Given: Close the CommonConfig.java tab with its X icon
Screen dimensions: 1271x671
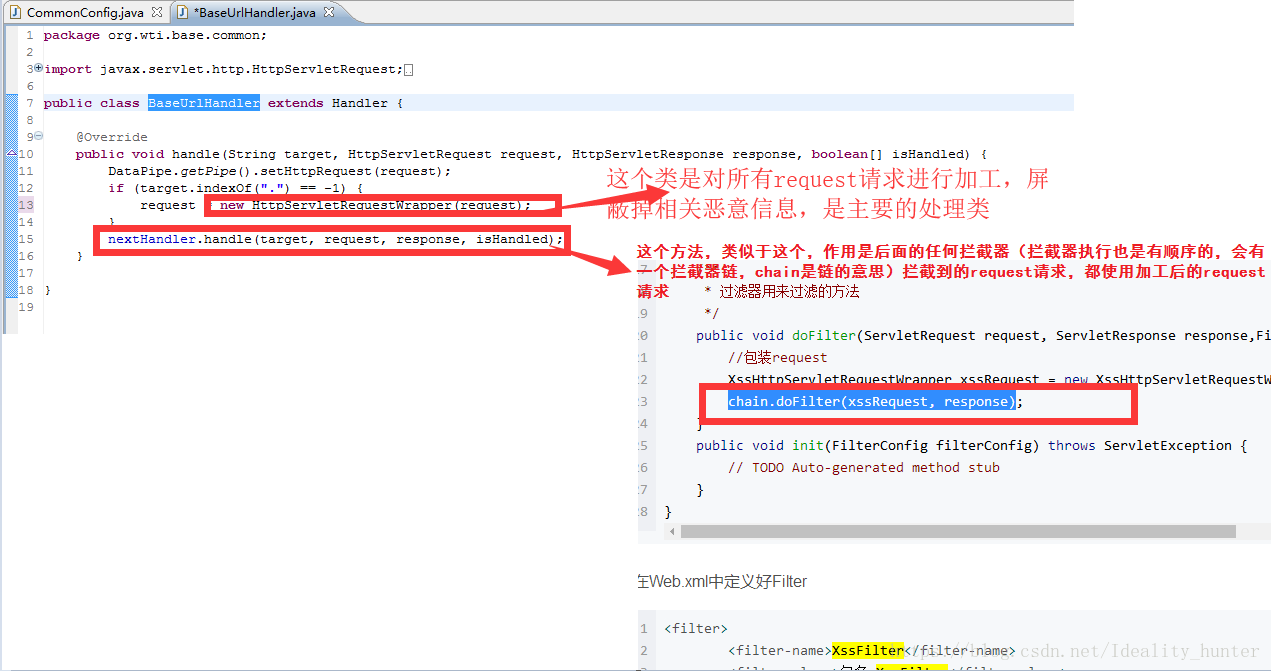Looking at the screenshot, I should tap(157, 13).
